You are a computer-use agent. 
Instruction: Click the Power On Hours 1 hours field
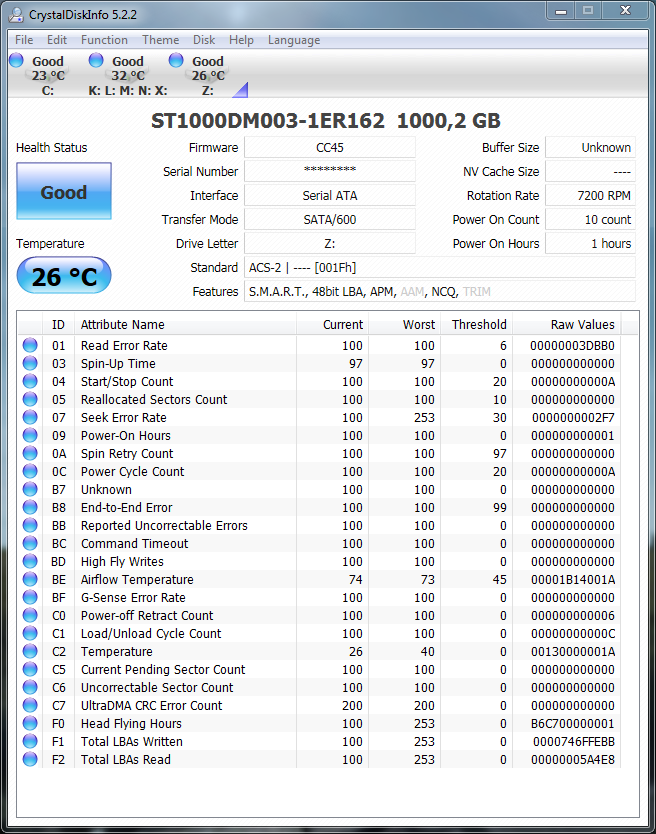tap(591, 243)
